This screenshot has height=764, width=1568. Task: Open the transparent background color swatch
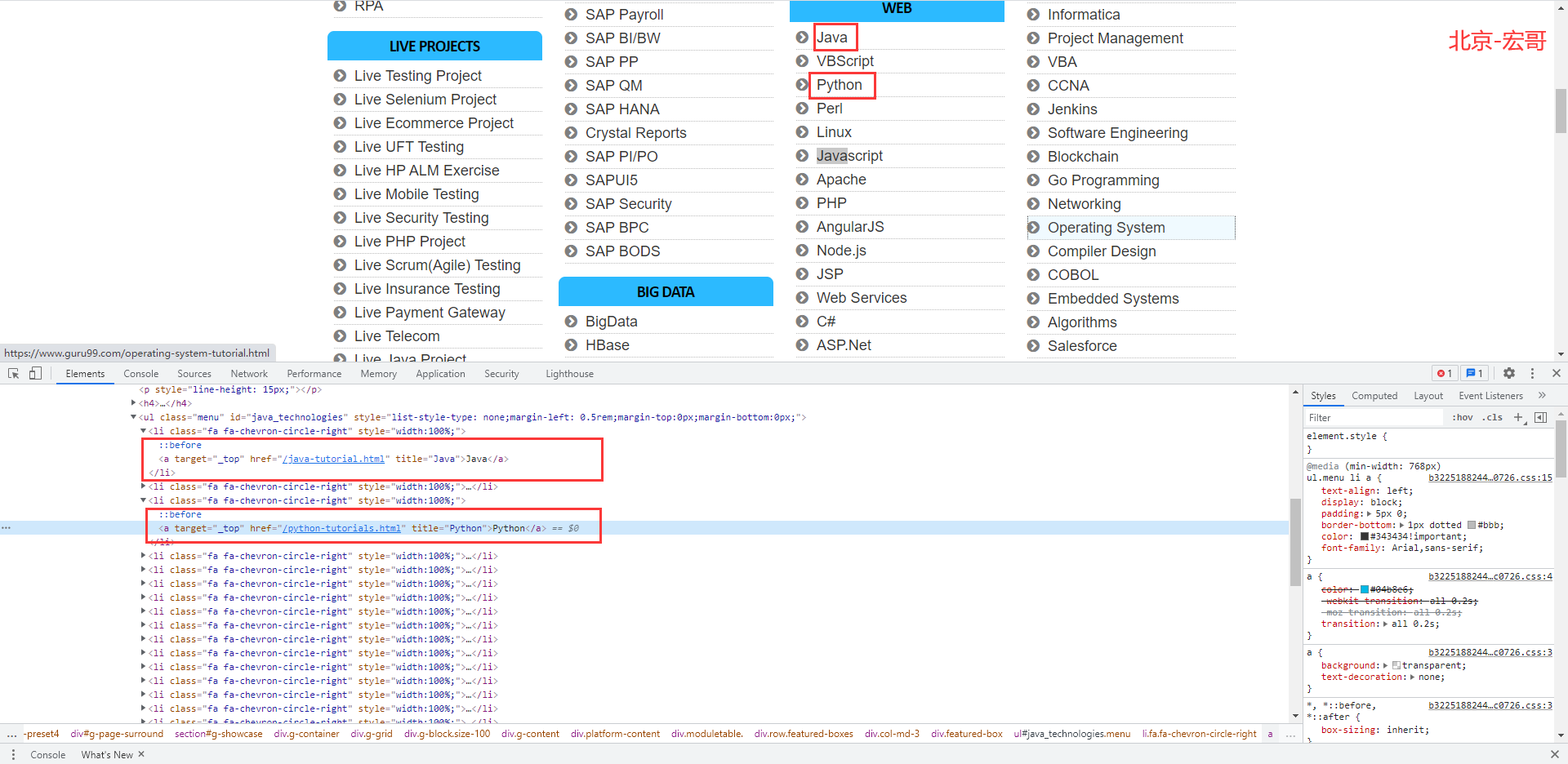coord(1396,666)
